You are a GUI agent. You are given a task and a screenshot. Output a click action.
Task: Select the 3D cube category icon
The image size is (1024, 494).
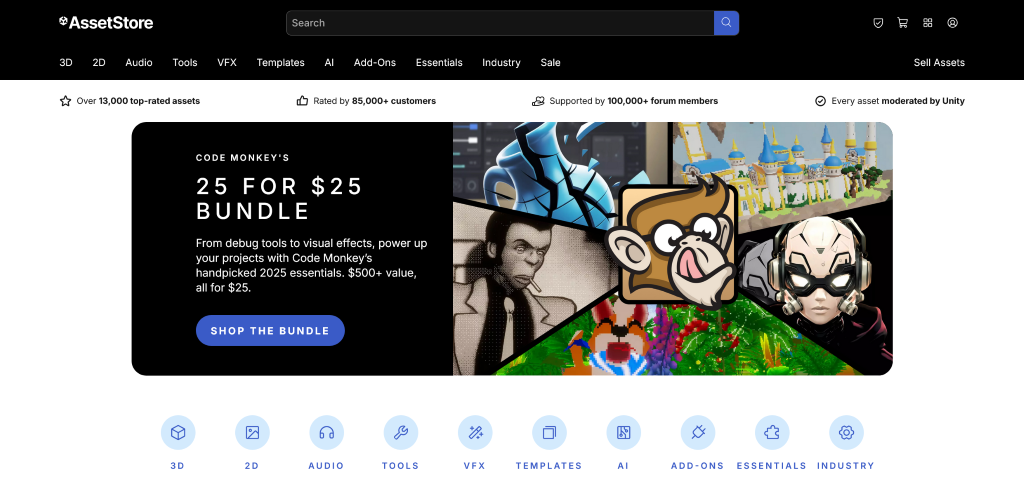[x=178, y=433]
